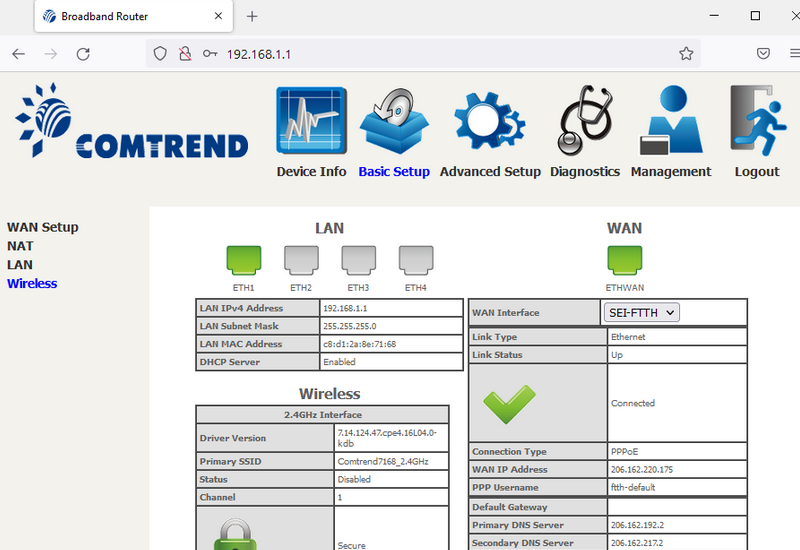
Task: Click Primary SSID Comtrend7168_2.4GHz
Action: click(383, 461)
